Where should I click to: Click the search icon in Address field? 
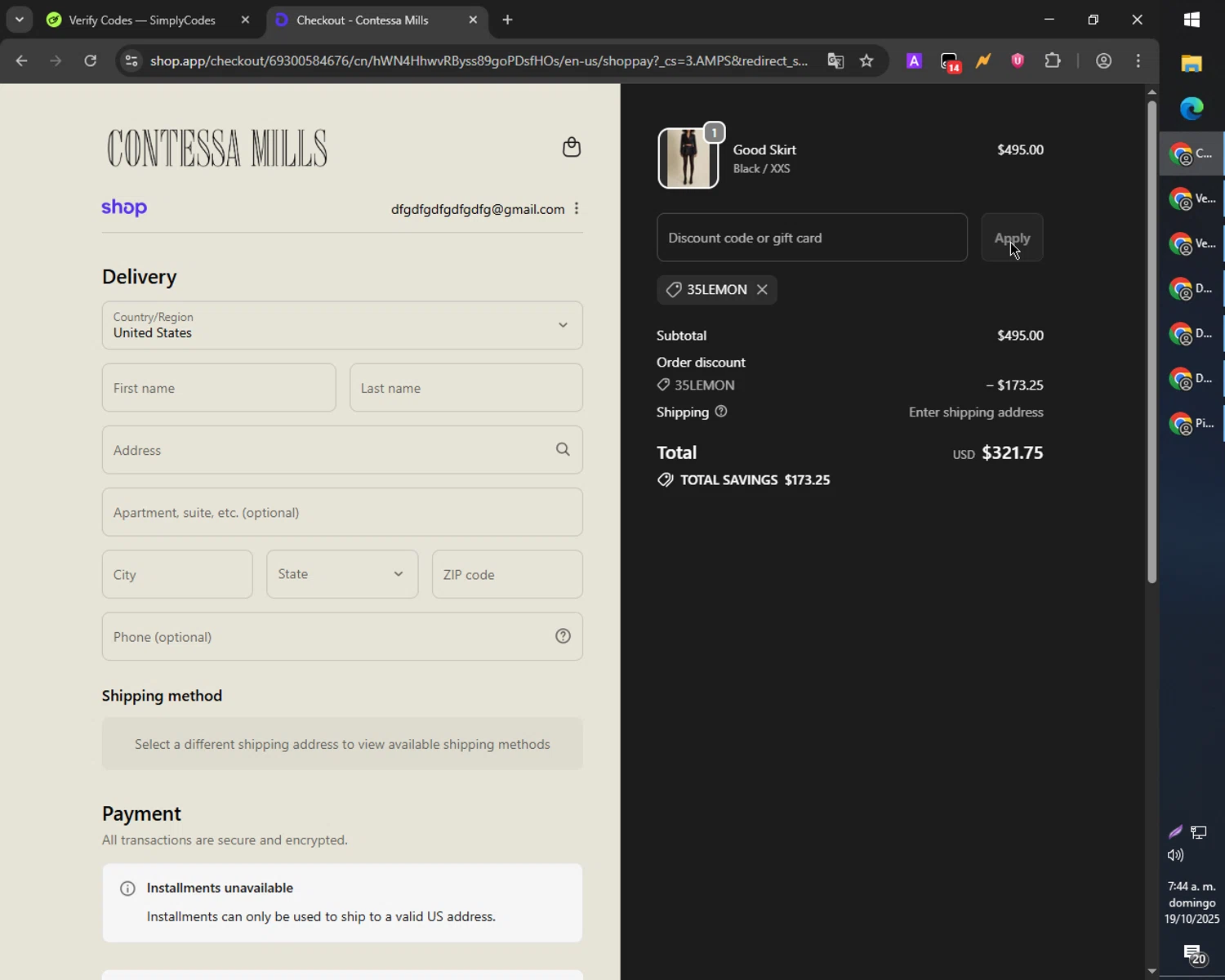click(563, 449)
